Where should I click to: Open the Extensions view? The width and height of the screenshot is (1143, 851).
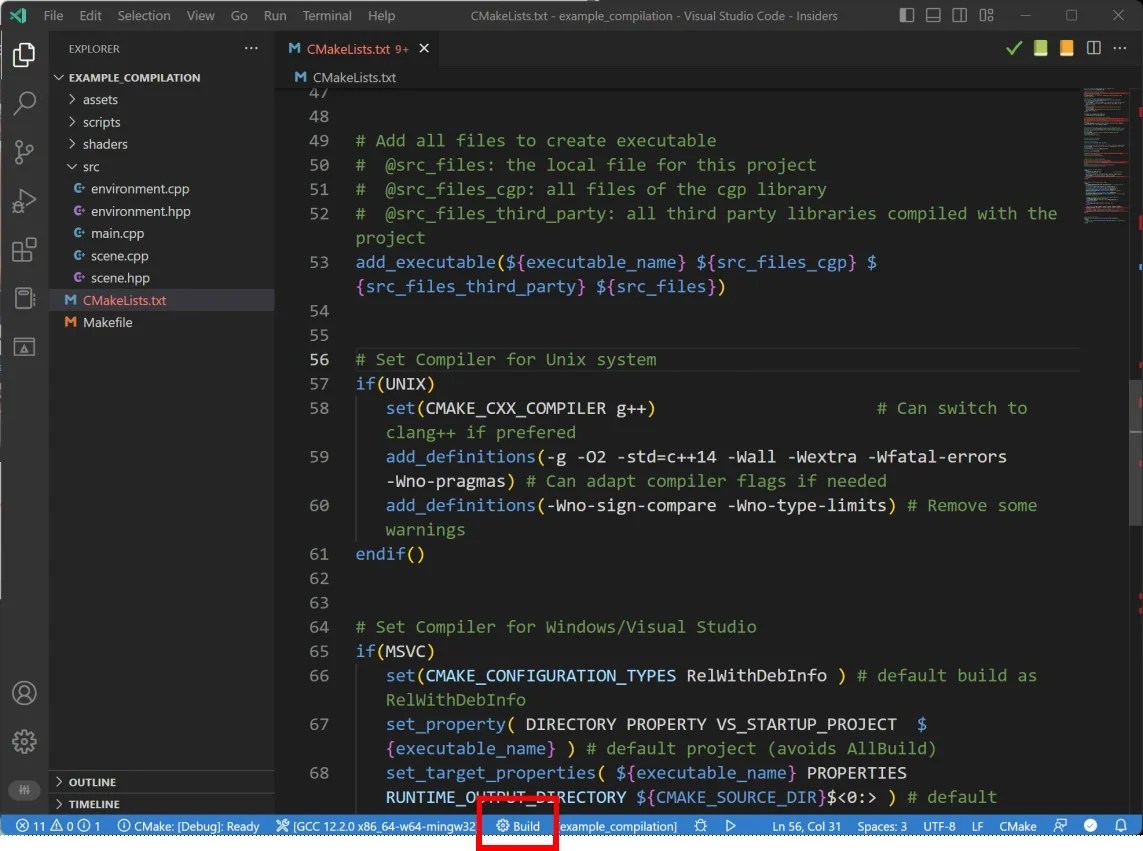24,249
